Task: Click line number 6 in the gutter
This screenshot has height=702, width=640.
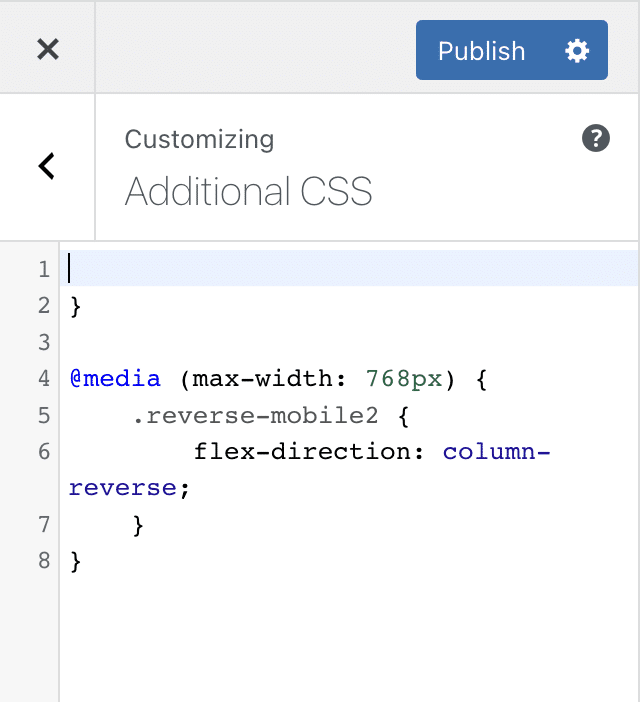Action: click(x=44, y=452)
